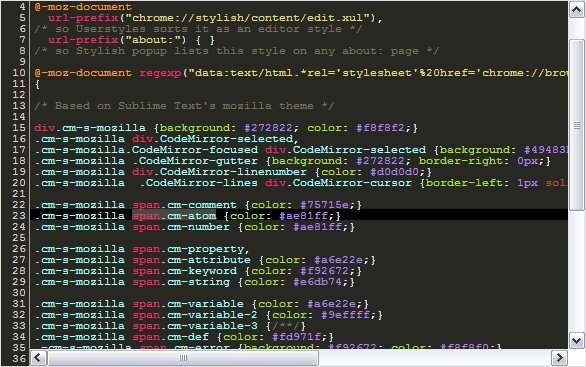This screenshot has width=586, height=367.
Task: Click 'span.cm-string' on line 29
Action: point(181,282)
